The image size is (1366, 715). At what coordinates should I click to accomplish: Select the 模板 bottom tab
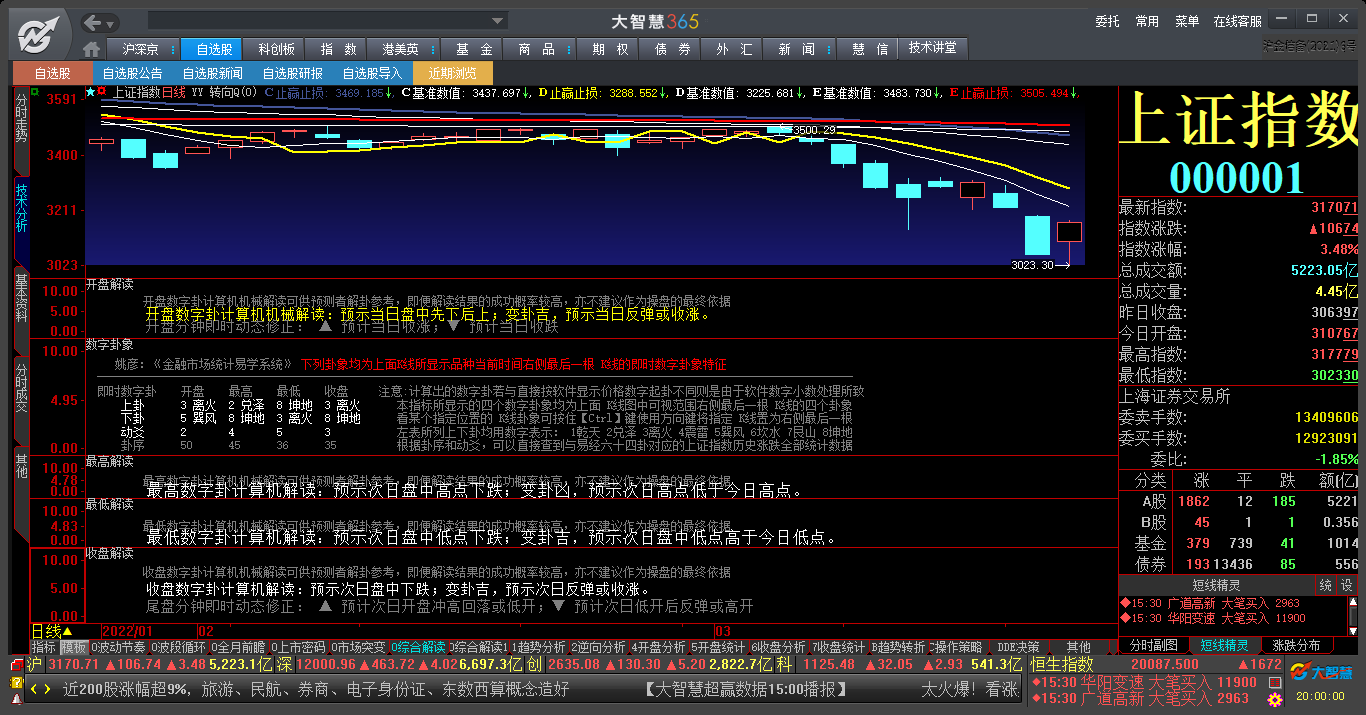[74, 647]
